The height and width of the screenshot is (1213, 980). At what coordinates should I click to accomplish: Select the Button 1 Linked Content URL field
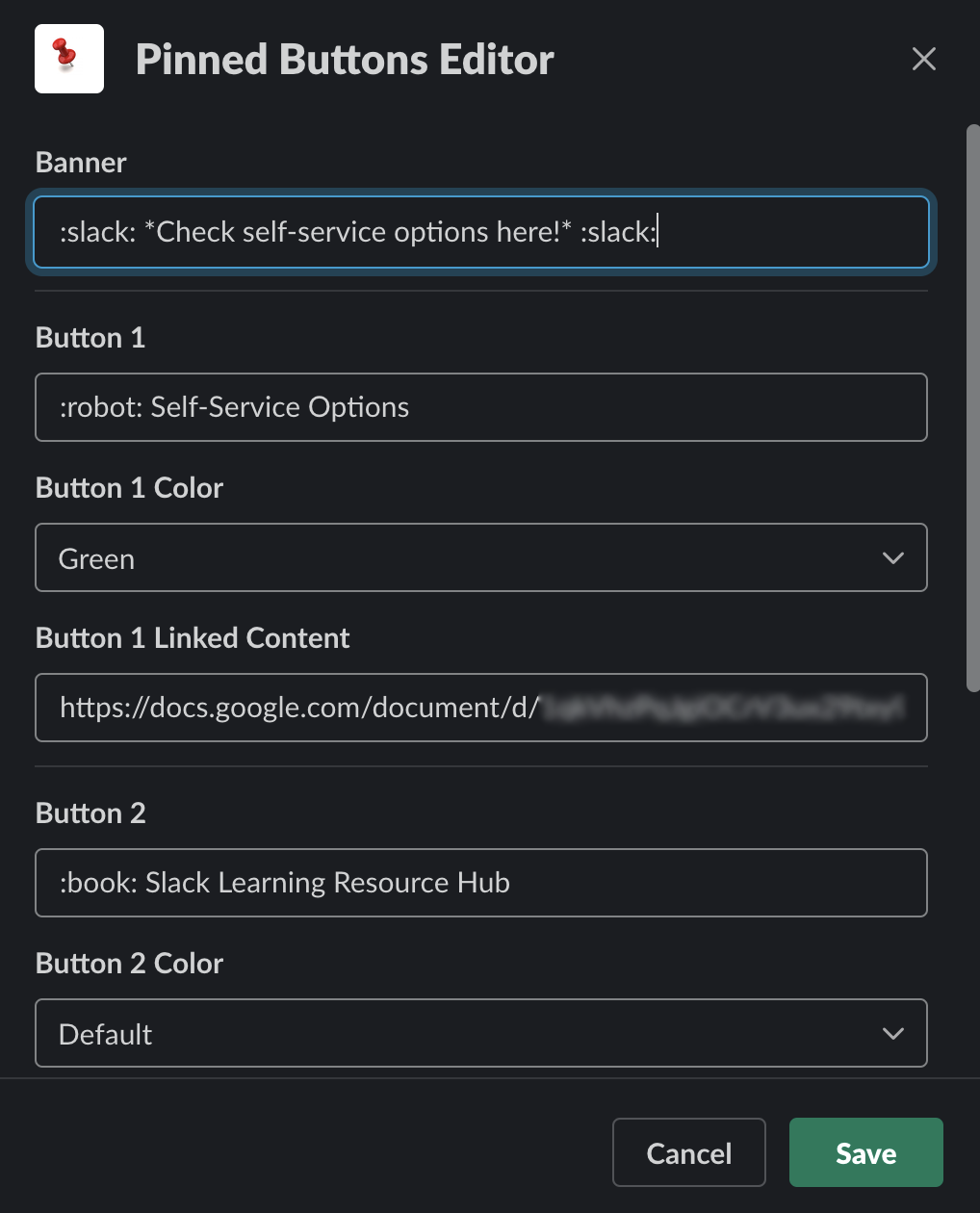481,708
